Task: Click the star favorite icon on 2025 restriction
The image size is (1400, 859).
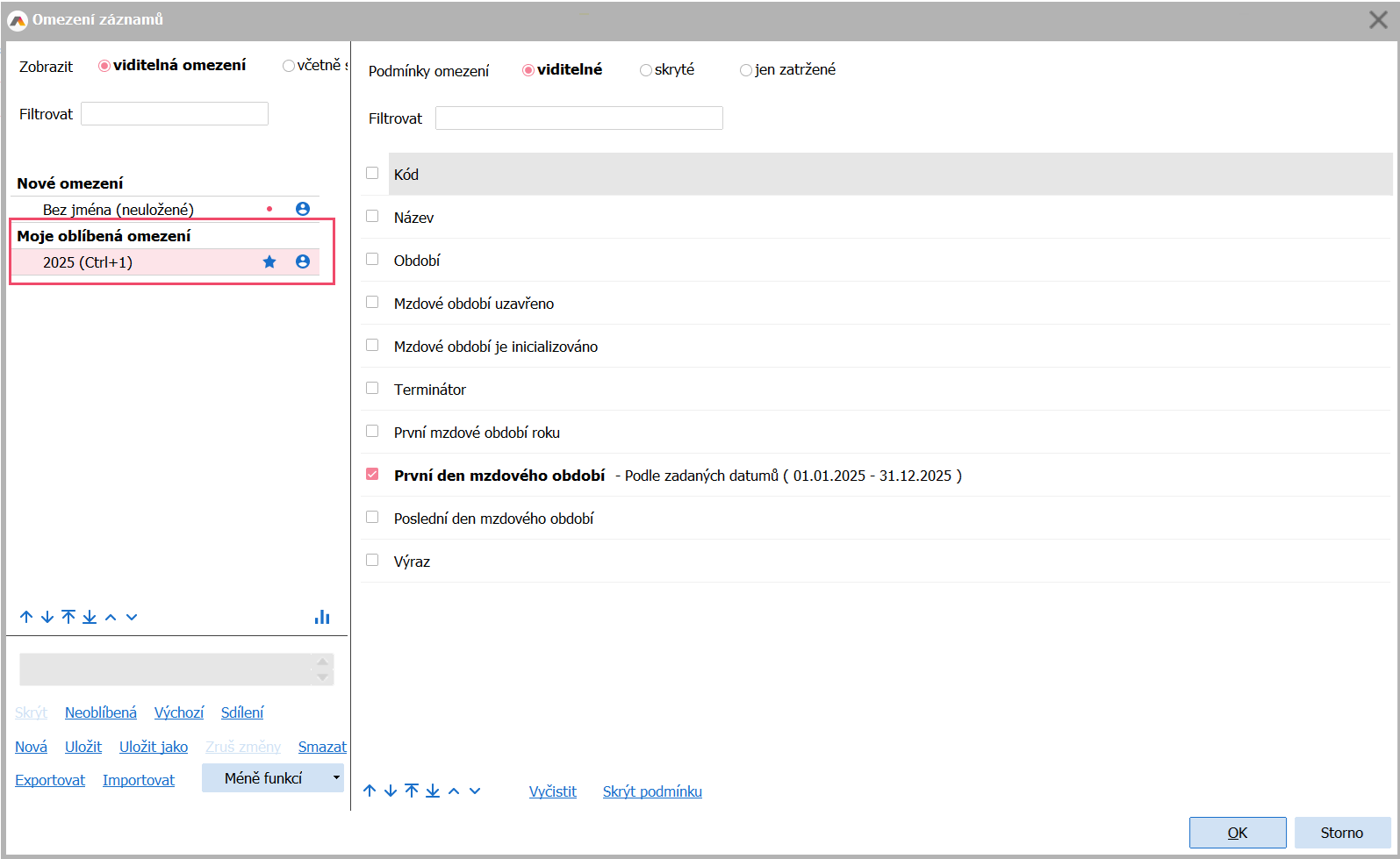Action: [x=269, y=262]
